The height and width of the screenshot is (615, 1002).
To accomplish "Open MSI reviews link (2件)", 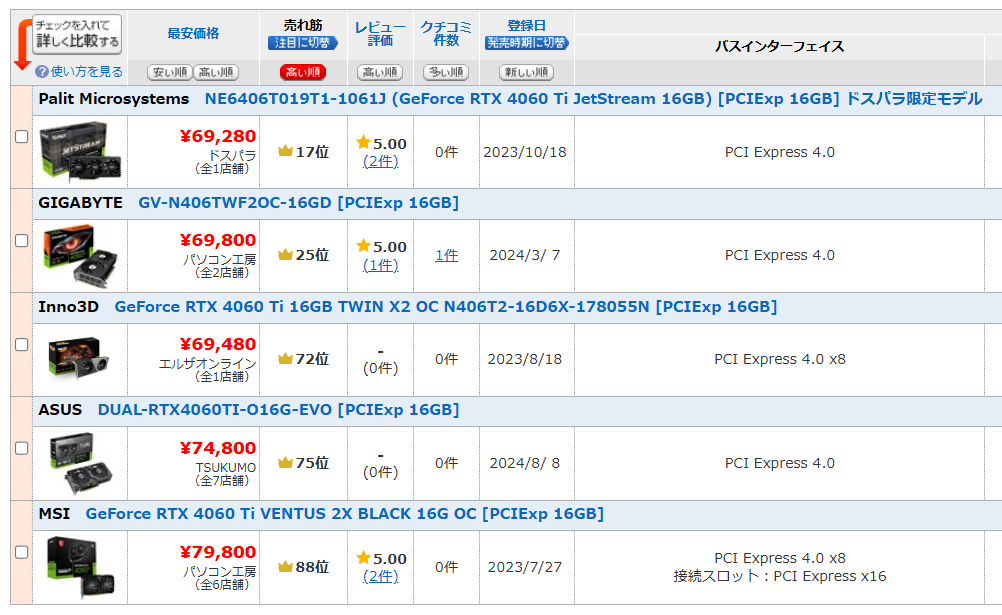I will coord(381,577).
